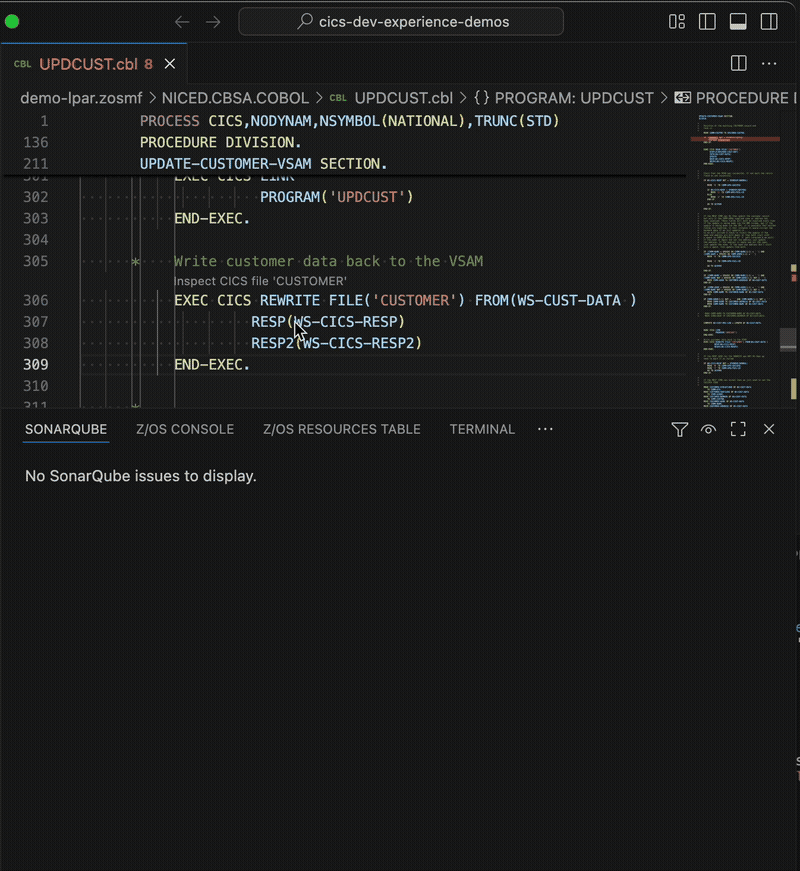This screenshot has width=800, height=871.
Task: Toggle the SonarQube eye visibility icon
Action: (x=708, y=429)
